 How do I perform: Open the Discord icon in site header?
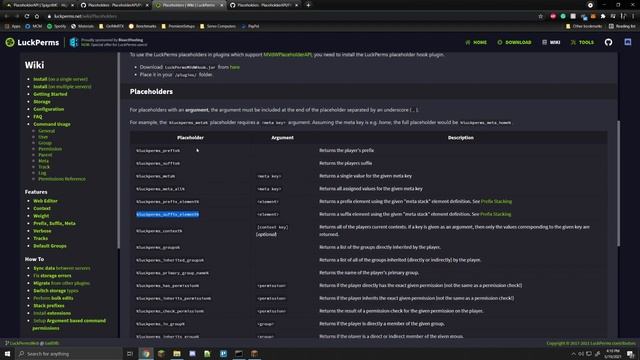point(628,42)
